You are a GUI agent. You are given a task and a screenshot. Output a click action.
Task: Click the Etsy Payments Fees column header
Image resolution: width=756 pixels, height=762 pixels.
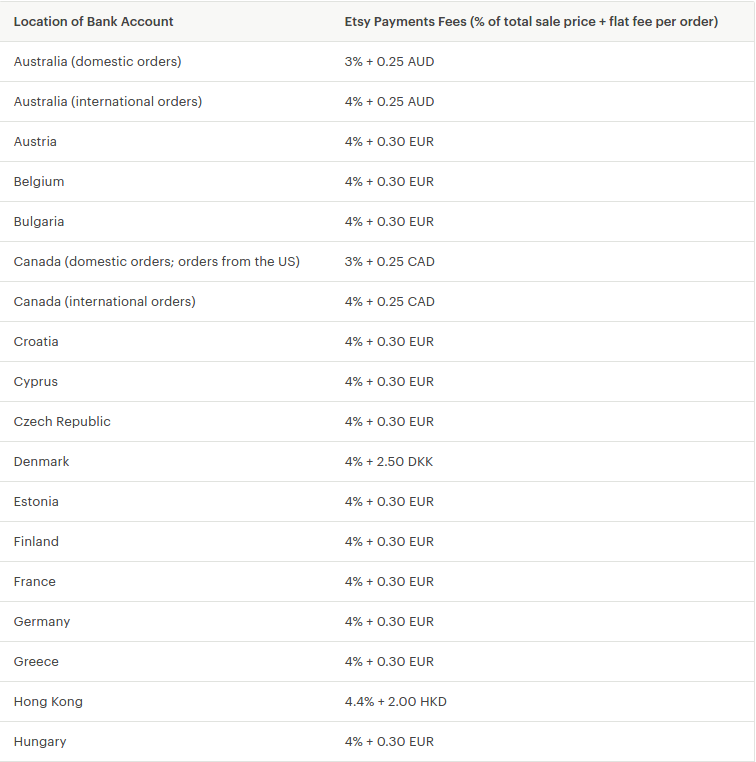531,21
